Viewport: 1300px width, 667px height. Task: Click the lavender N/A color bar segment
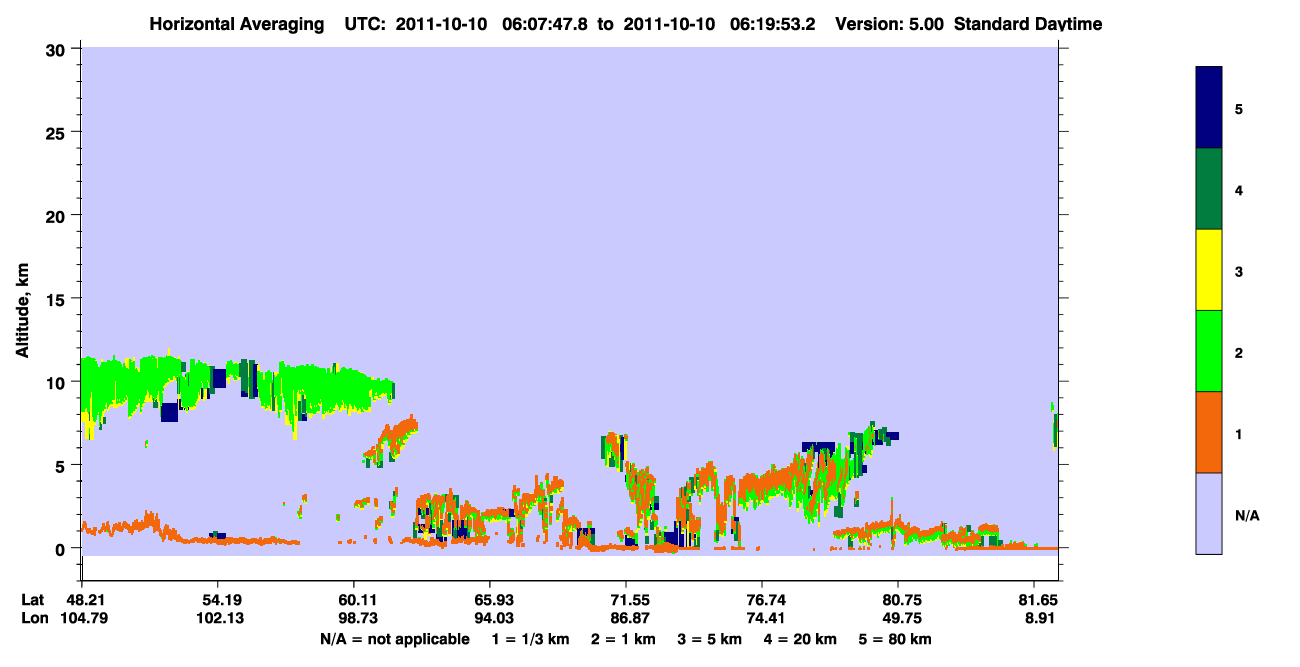(x=1209, y=513)
